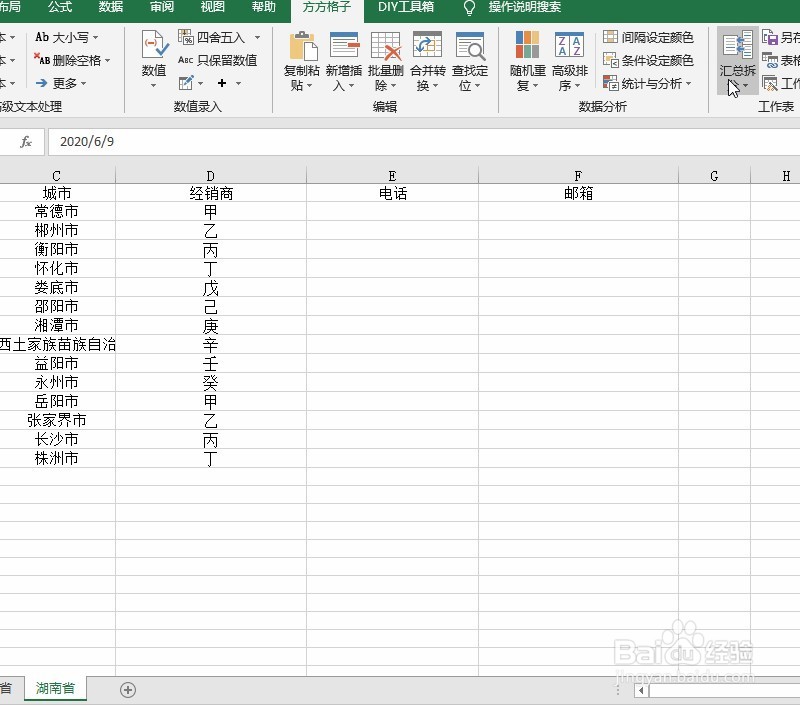Select column C header
The image size is (800, 705).
[57, 176]
